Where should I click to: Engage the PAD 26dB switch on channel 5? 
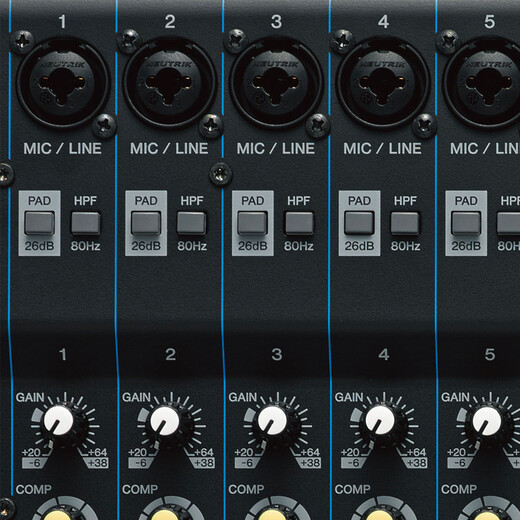pyautogui.click(x=466, y=223)
